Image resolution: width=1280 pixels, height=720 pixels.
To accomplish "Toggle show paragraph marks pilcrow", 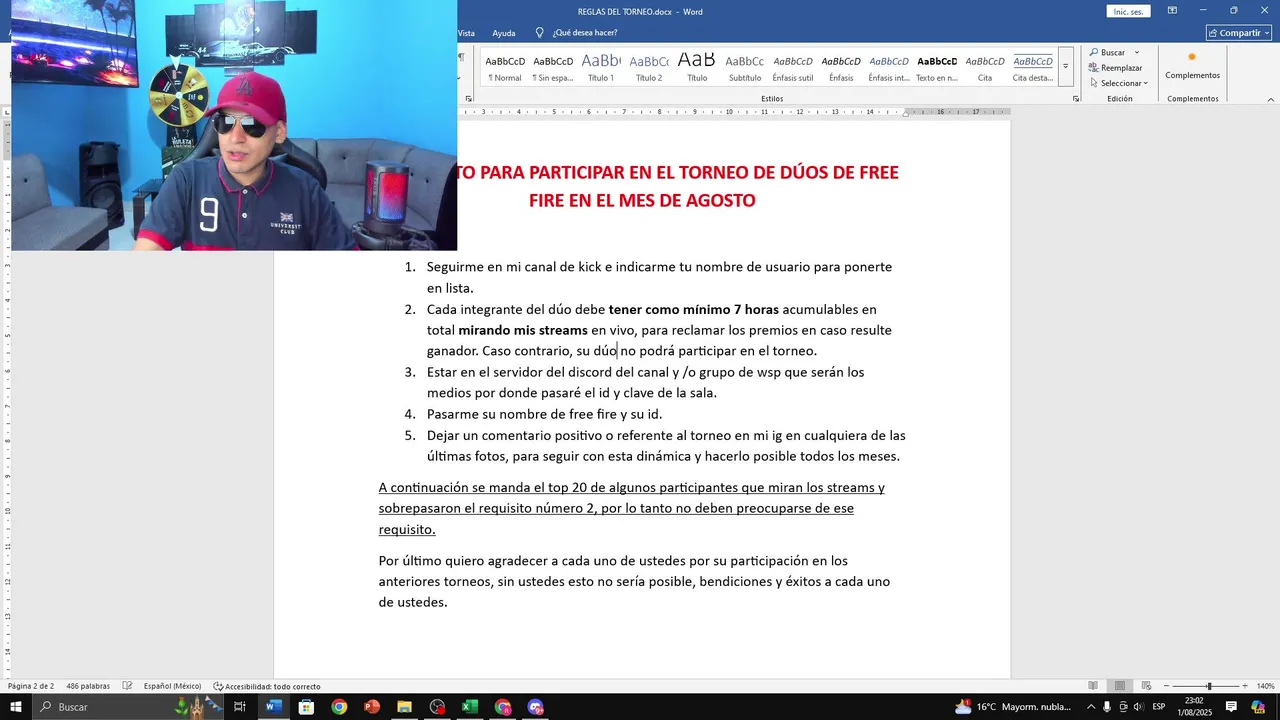I will pos(461,57).
